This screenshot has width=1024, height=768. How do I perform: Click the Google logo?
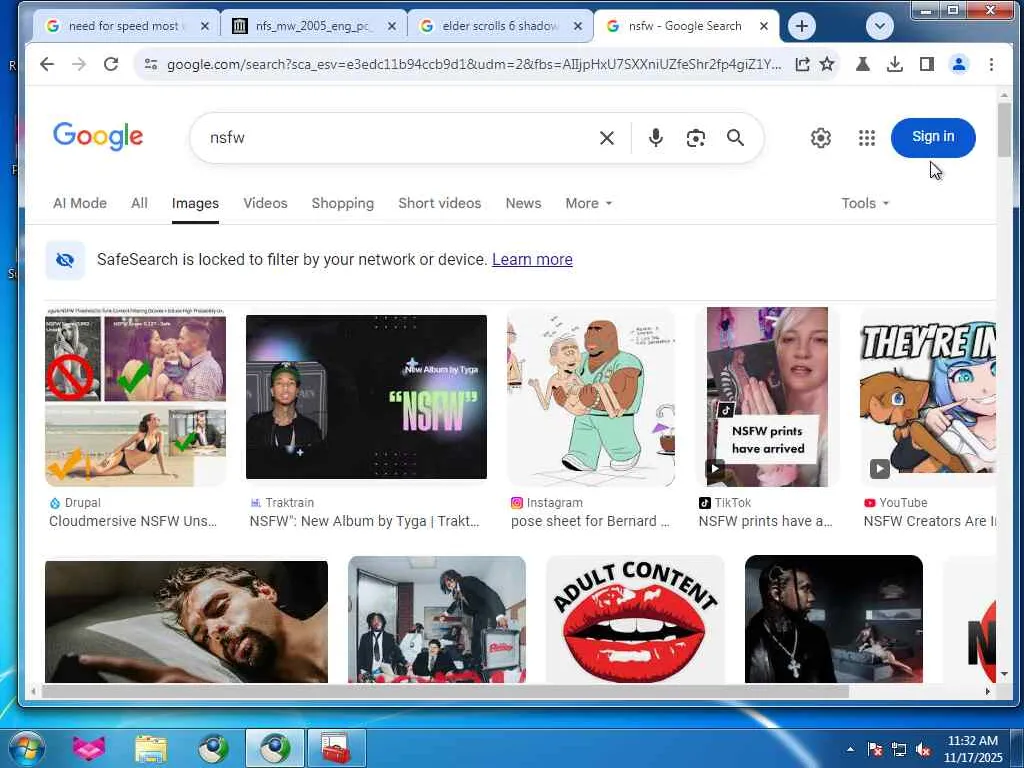coord(98,136)
